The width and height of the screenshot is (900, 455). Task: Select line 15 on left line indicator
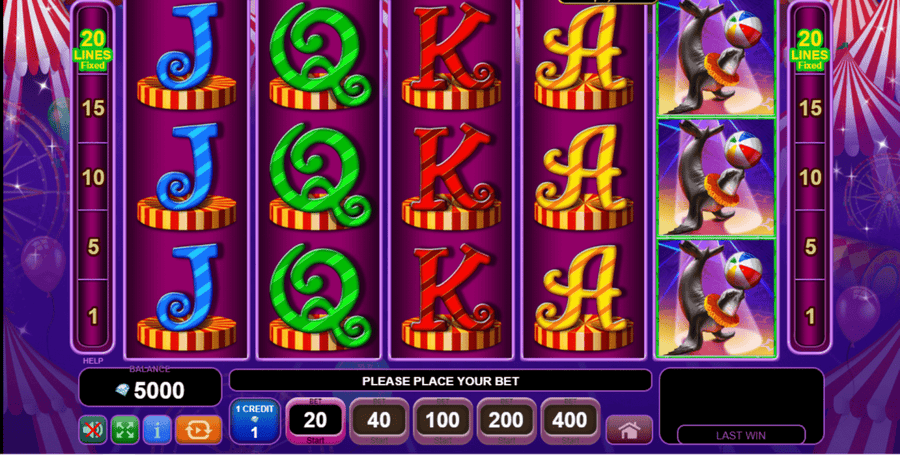(x=93, y=108)
